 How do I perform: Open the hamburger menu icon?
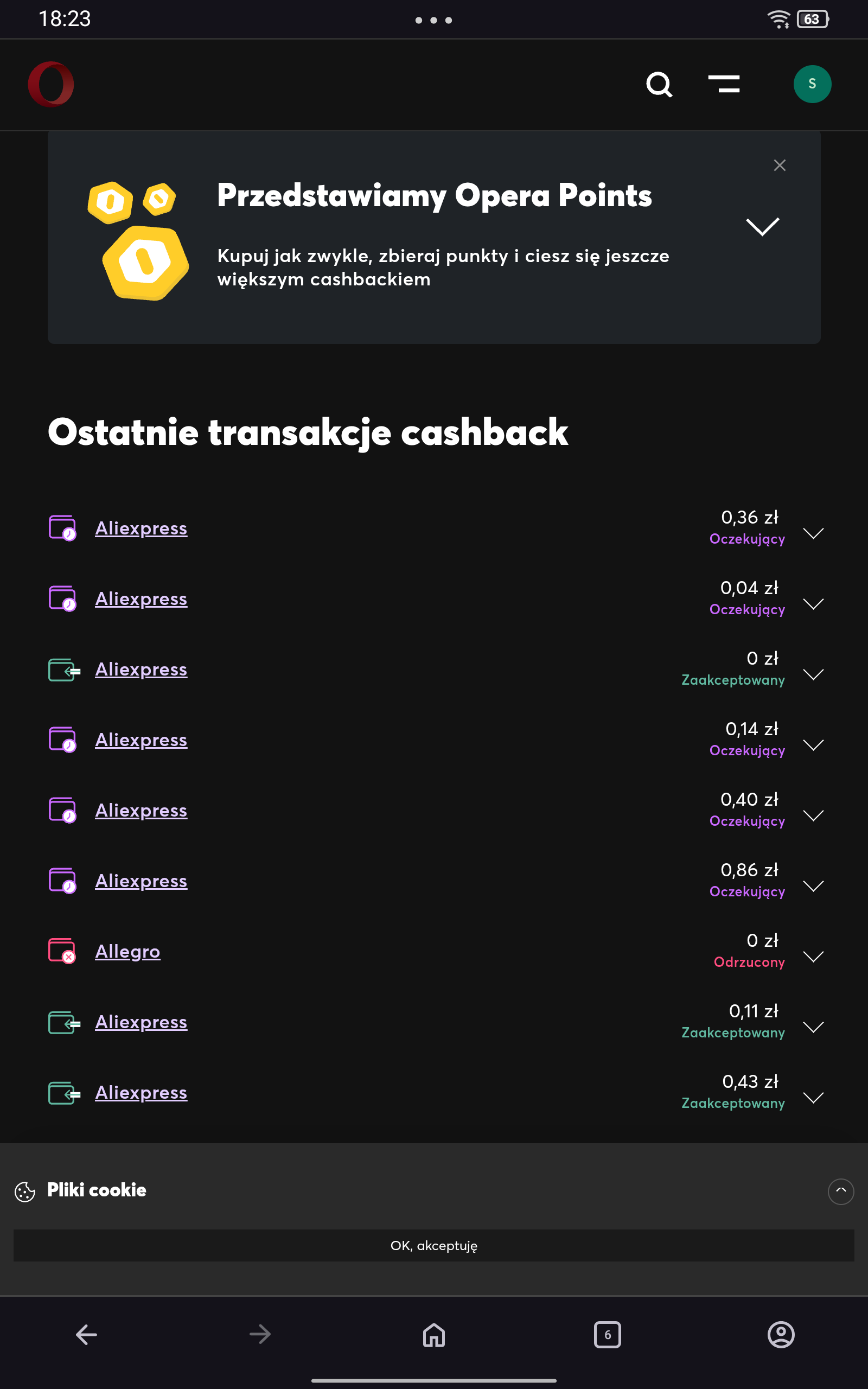click(723, 85)
